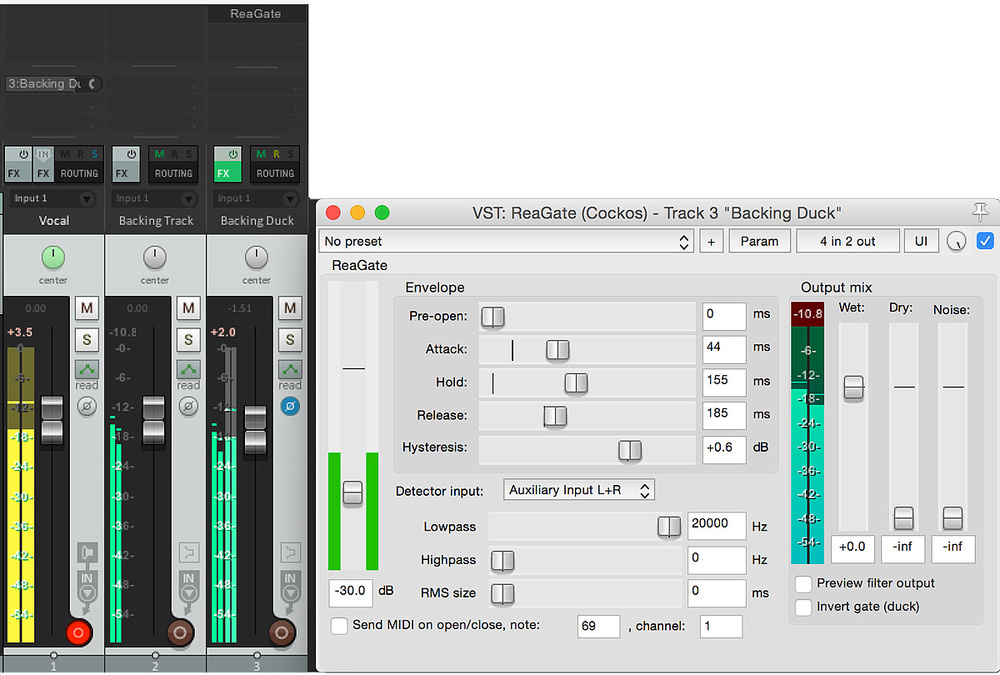Viewport: 1000px width, 675px height.
Task: Toggle record monitoring on the Vocal track
Action: (87, 552)
